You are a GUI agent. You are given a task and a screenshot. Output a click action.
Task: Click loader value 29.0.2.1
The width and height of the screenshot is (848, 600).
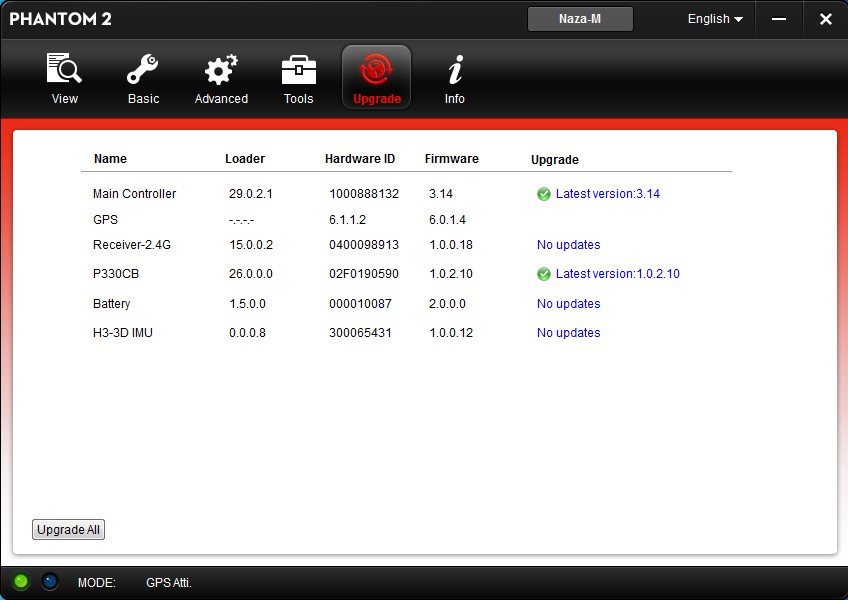tap(250, 194)
